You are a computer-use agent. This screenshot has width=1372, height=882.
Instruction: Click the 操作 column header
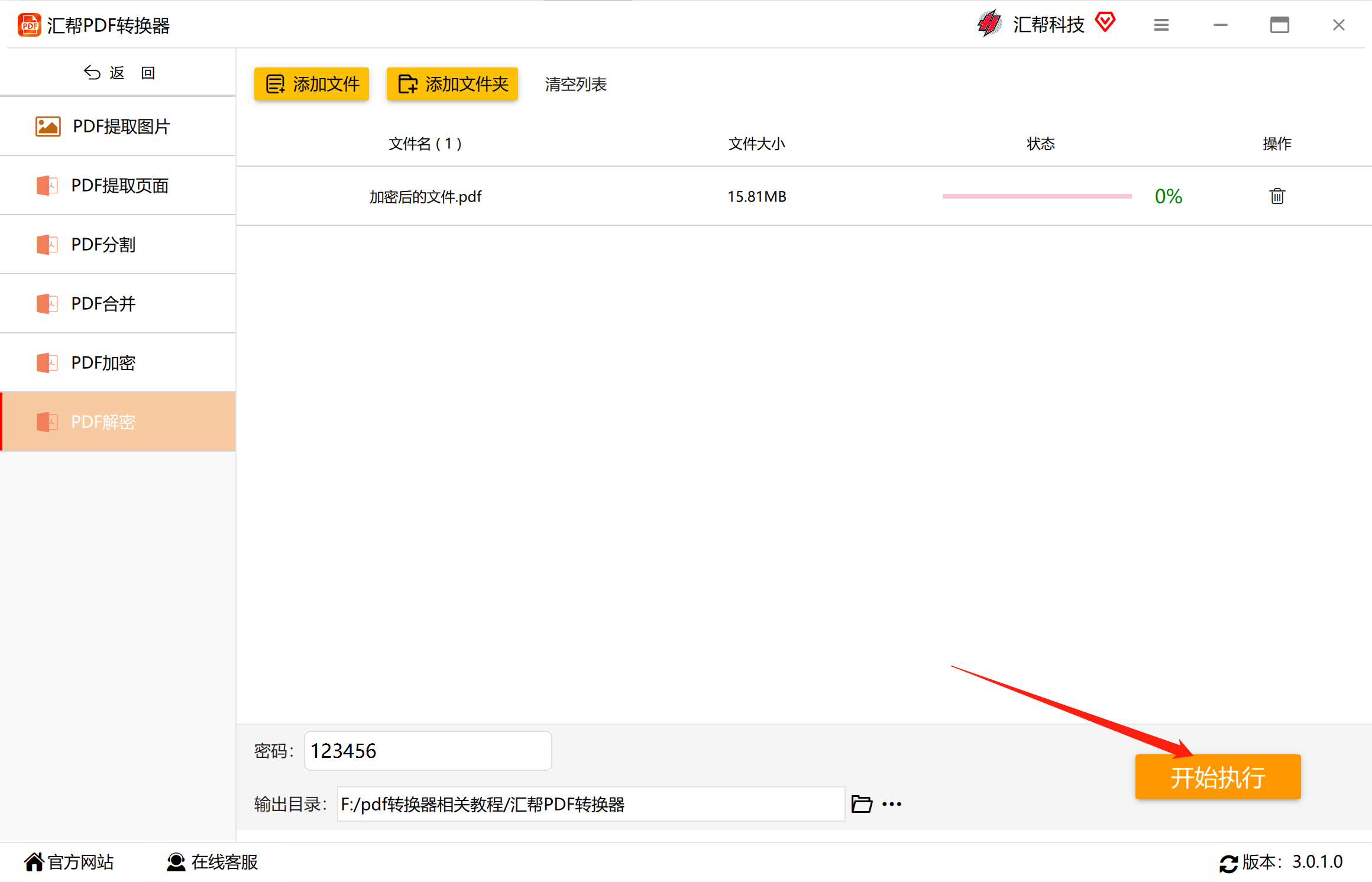1277,144
